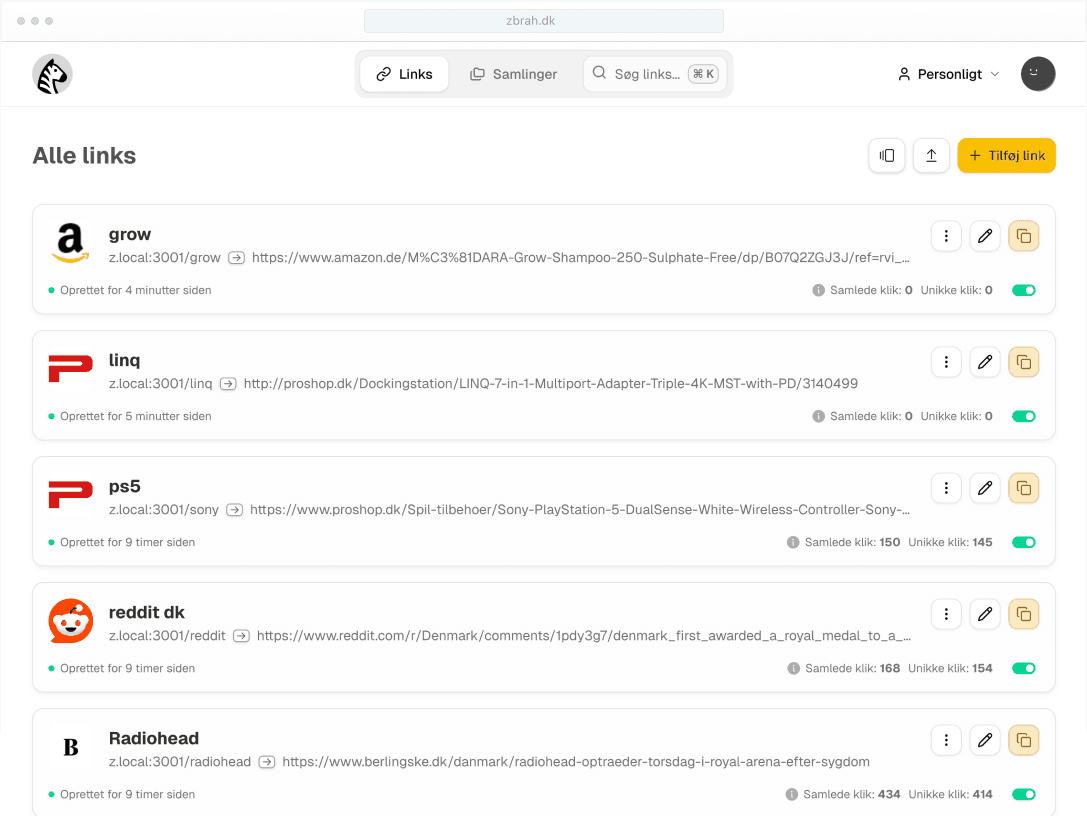The image size is (1087, 816).
Task: Open more options for reddit dk link
Action: 946,614
